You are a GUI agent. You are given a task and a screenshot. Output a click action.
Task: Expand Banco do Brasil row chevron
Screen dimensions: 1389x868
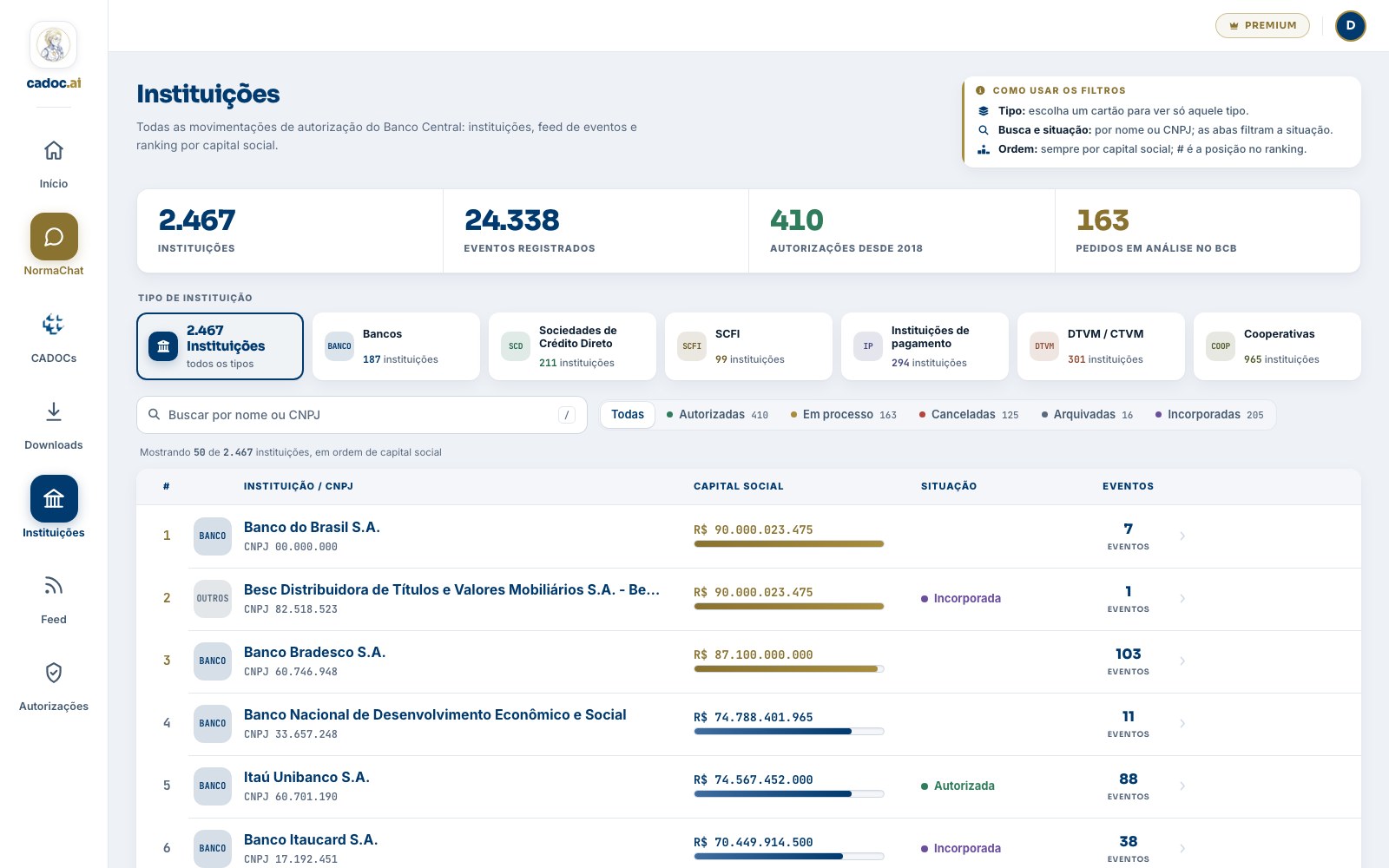pyautogui.click(x=1182, y=536)
